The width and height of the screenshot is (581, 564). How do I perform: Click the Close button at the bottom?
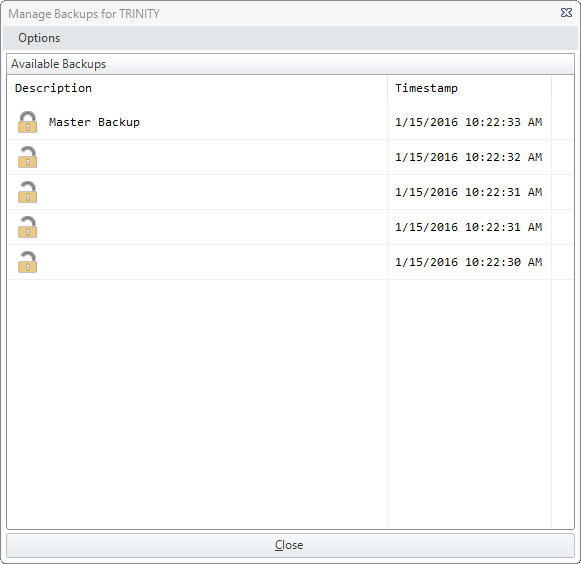[290, 545]
